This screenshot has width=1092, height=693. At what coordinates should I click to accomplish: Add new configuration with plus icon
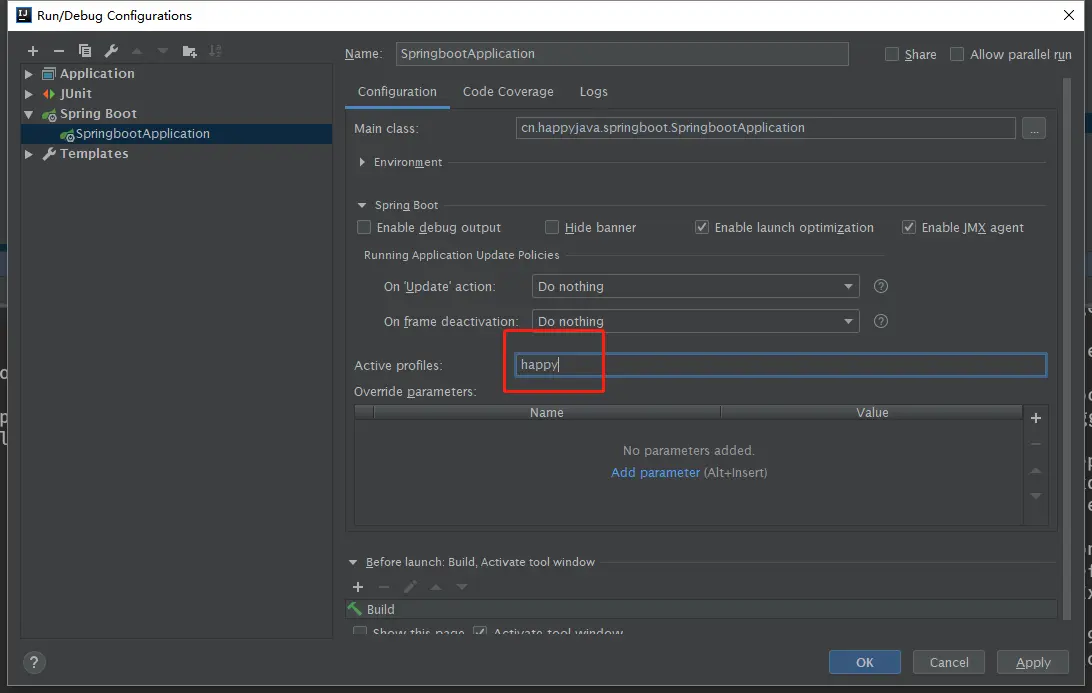[33, 51]
